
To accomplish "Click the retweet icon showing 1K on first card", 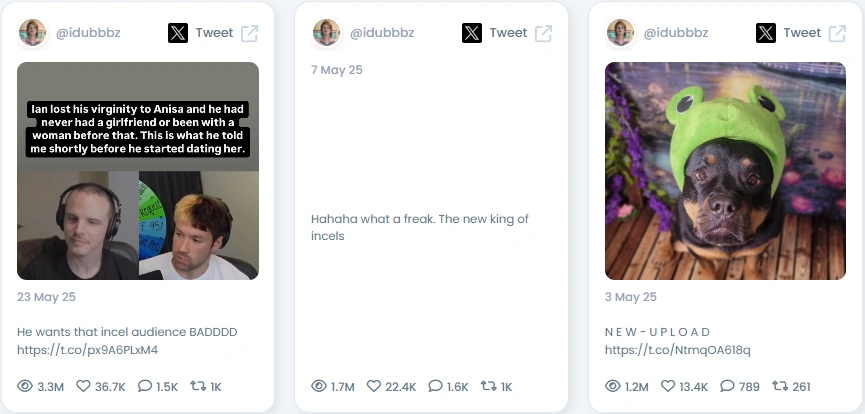I will (x=198, y=386).
